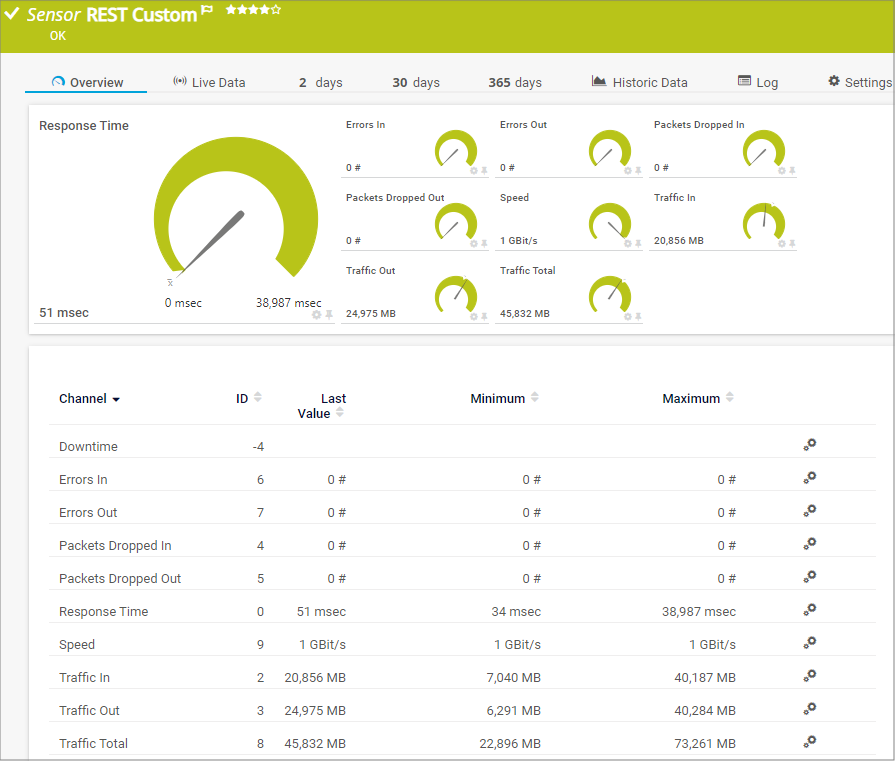Image resolution: width=895 pixels, height=761 pixels.
Task: Set sensor priority using the star rating
Action: click(253, 10)
